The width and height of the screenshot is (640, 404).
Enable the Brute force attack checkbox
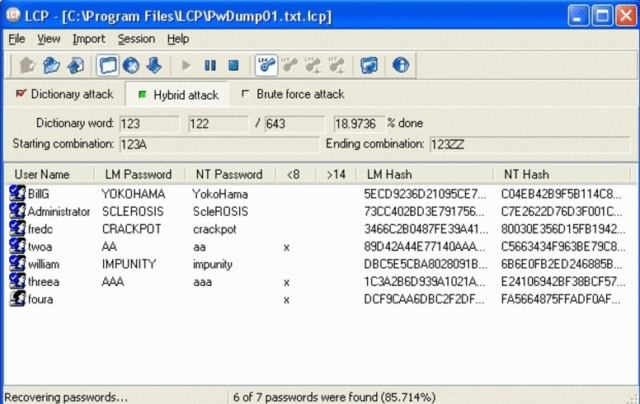245,94
